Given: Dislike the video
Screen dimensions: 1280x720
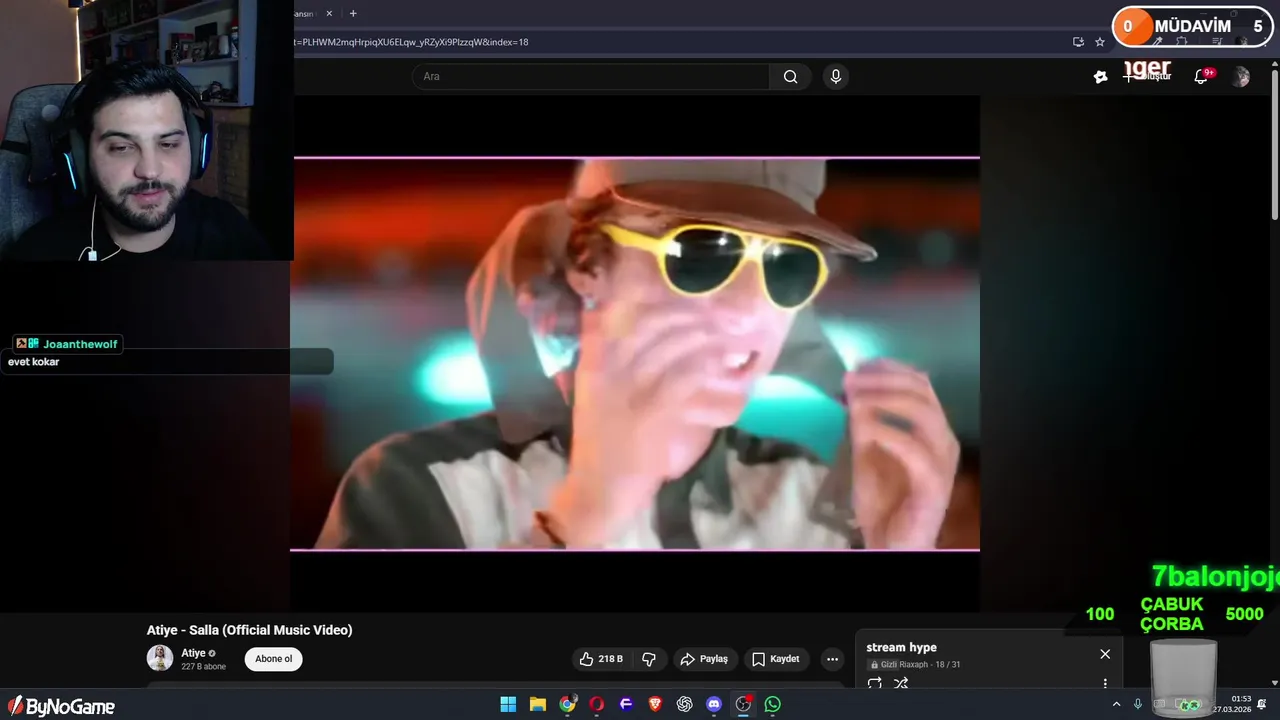Looking at the screenshot, I should point(649,659).
